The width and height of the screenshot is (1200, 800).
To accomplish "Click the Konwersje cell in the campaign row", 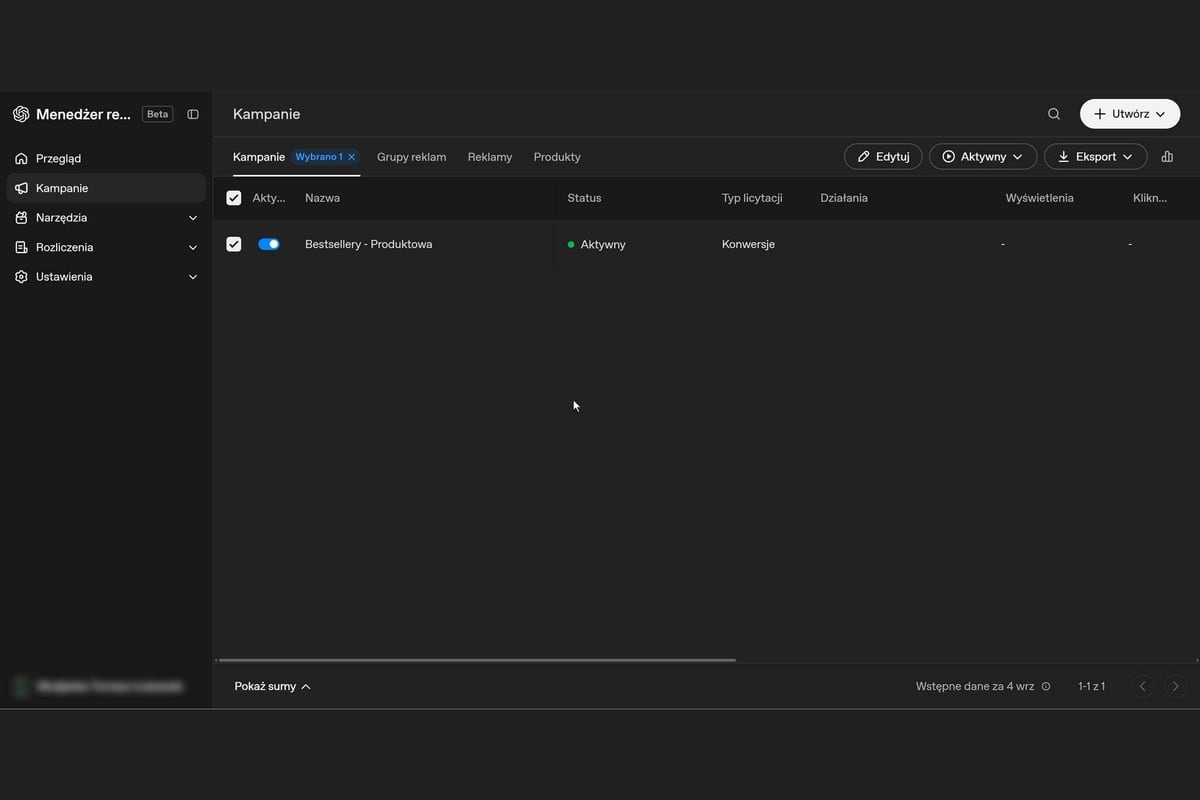I will (748, 244).
